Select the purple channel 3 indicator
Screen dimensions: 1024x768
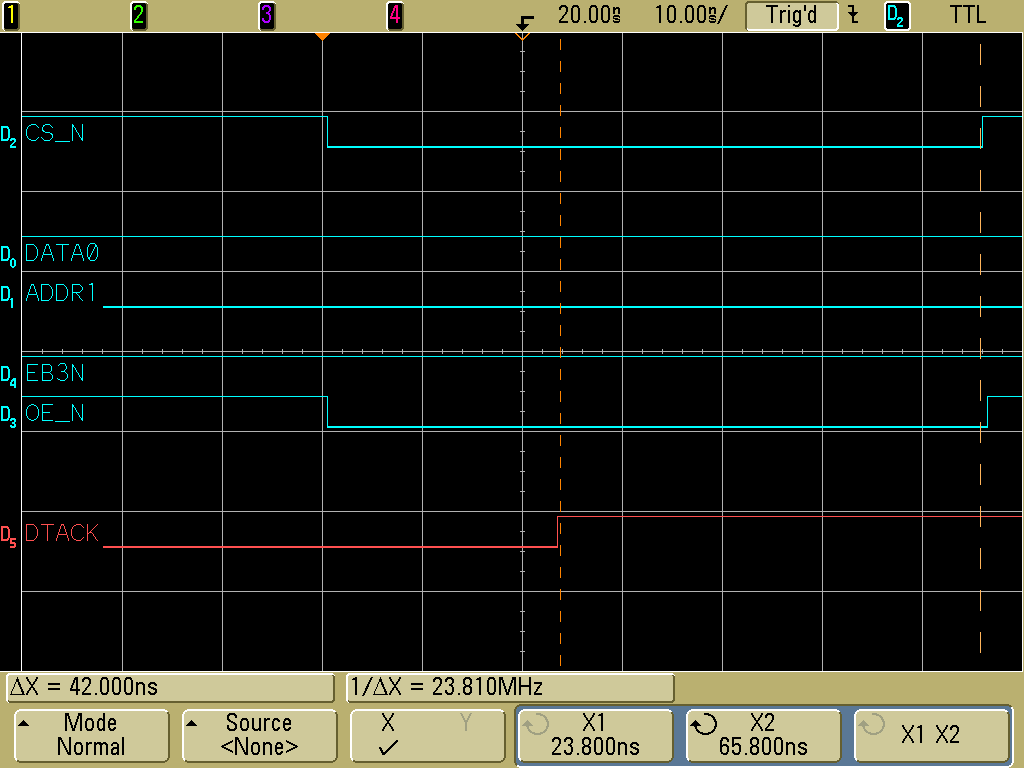coord(267,15)
